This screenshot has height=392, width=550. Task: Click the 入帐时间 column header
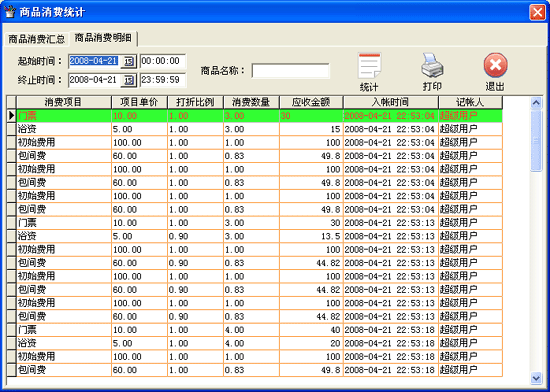pyautogui.click(x=391, y=102)
